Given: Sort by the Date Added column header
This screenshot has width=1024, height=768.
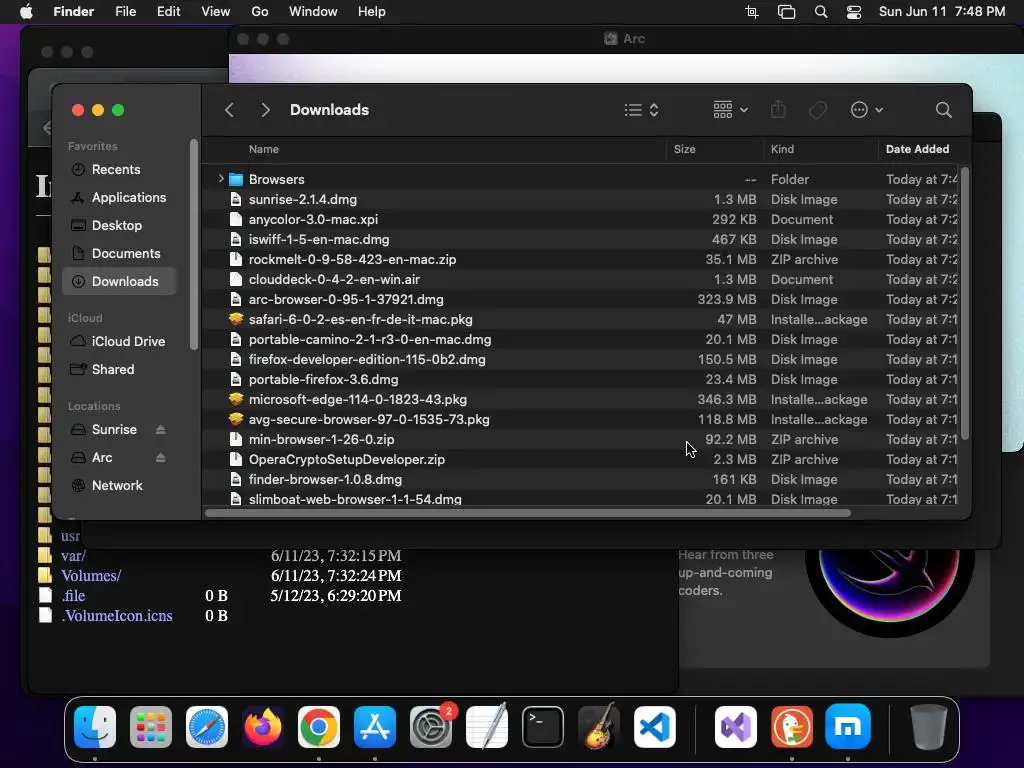Looking at the screenshot, I should pyautogui.click(x=917, y=150).
